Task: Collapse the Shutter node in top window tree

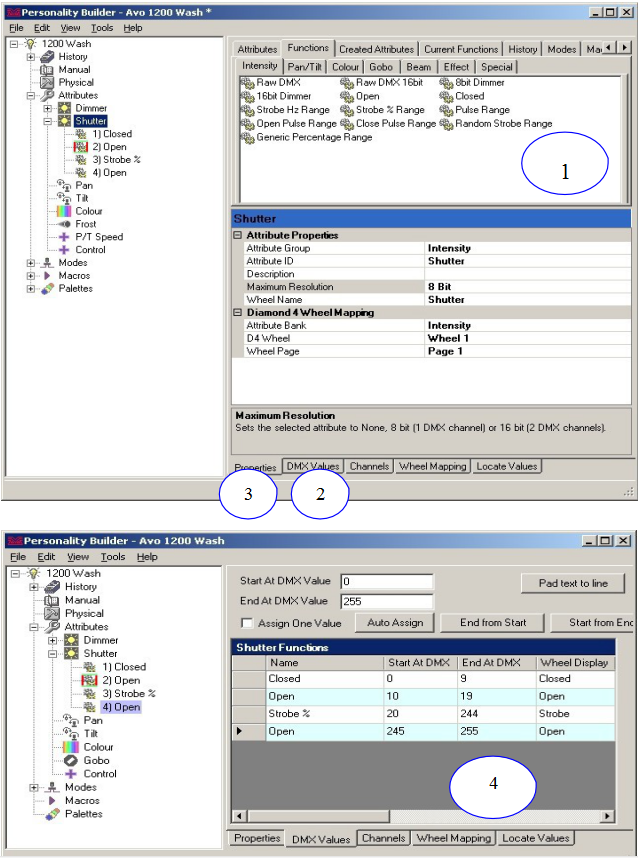Action: (x=48, y=121)
